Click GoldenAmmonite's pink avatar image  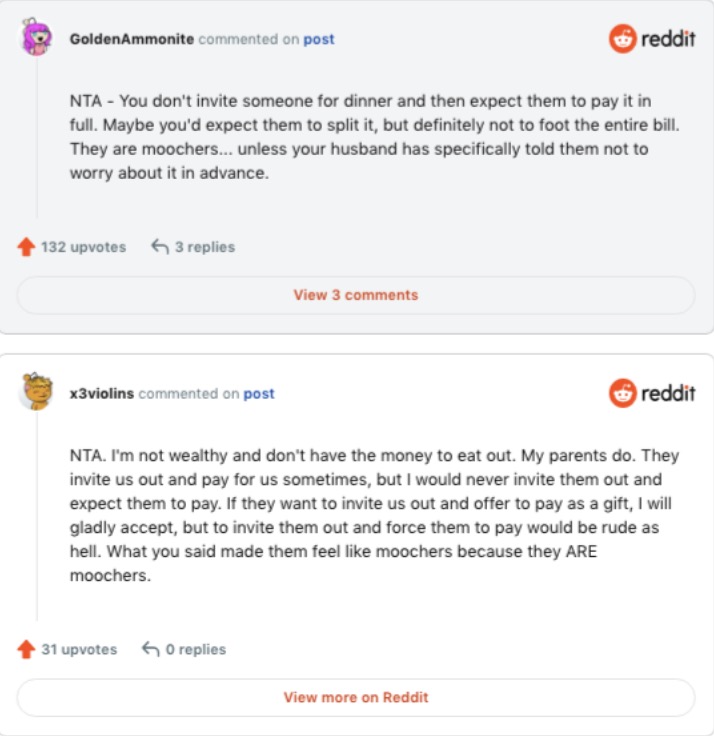(x=37, y=39)
